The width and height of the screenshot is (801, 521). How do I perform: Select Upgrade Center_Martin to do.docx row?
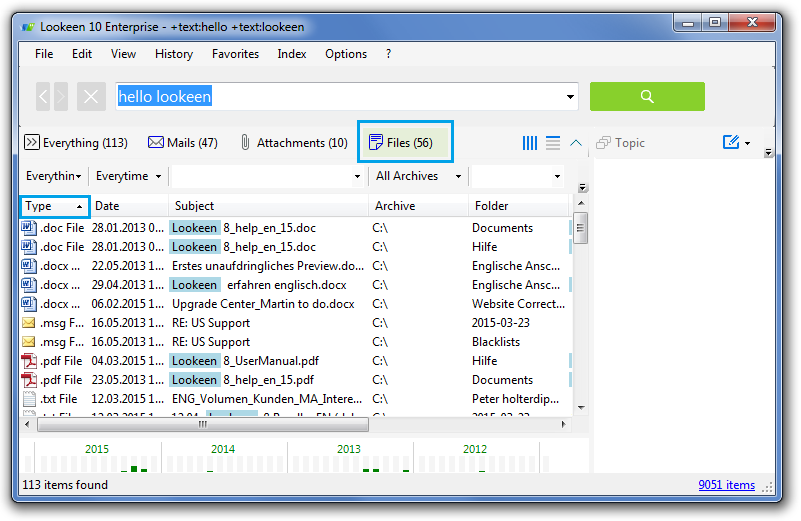tap(296, 304)
